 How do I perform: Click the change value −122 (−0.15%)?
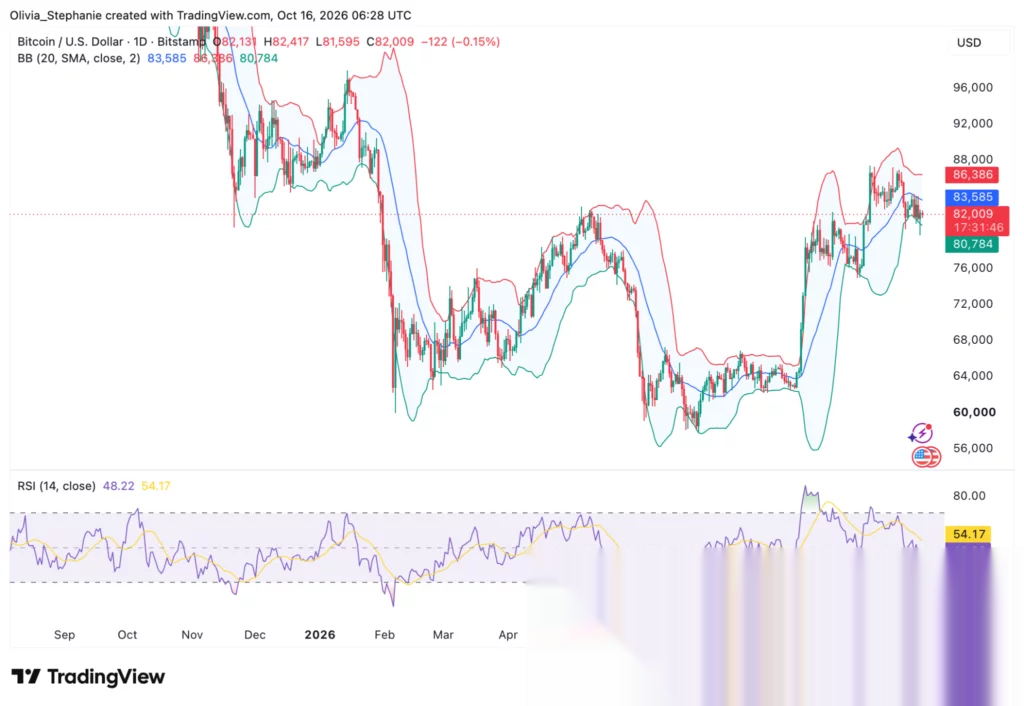click(460, 41)
